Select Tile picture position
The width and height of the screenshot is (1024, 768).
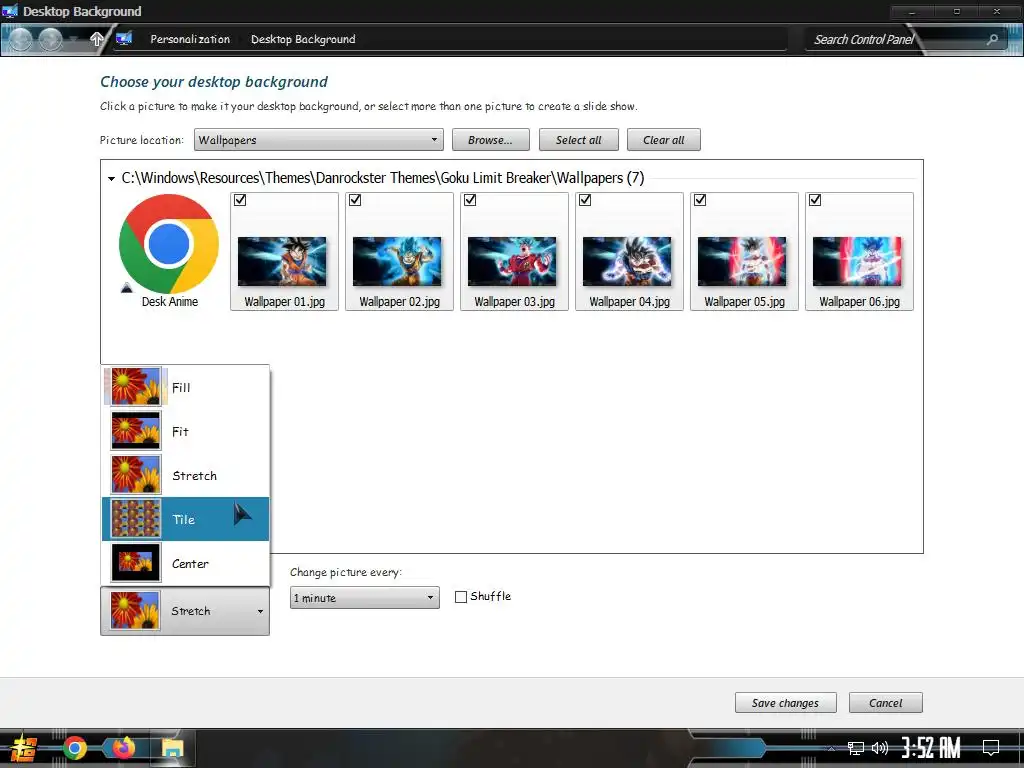185,519
